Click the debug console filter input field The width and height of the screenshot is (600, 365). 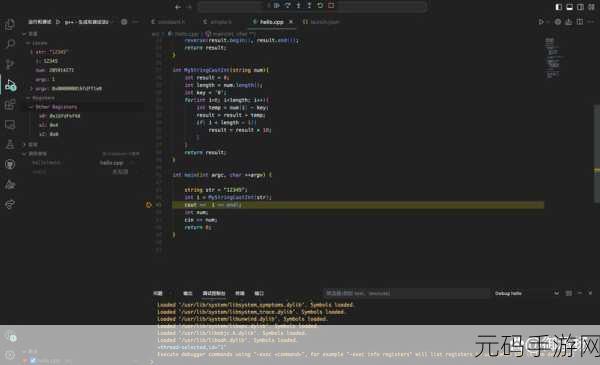click(x=406, y=293)
